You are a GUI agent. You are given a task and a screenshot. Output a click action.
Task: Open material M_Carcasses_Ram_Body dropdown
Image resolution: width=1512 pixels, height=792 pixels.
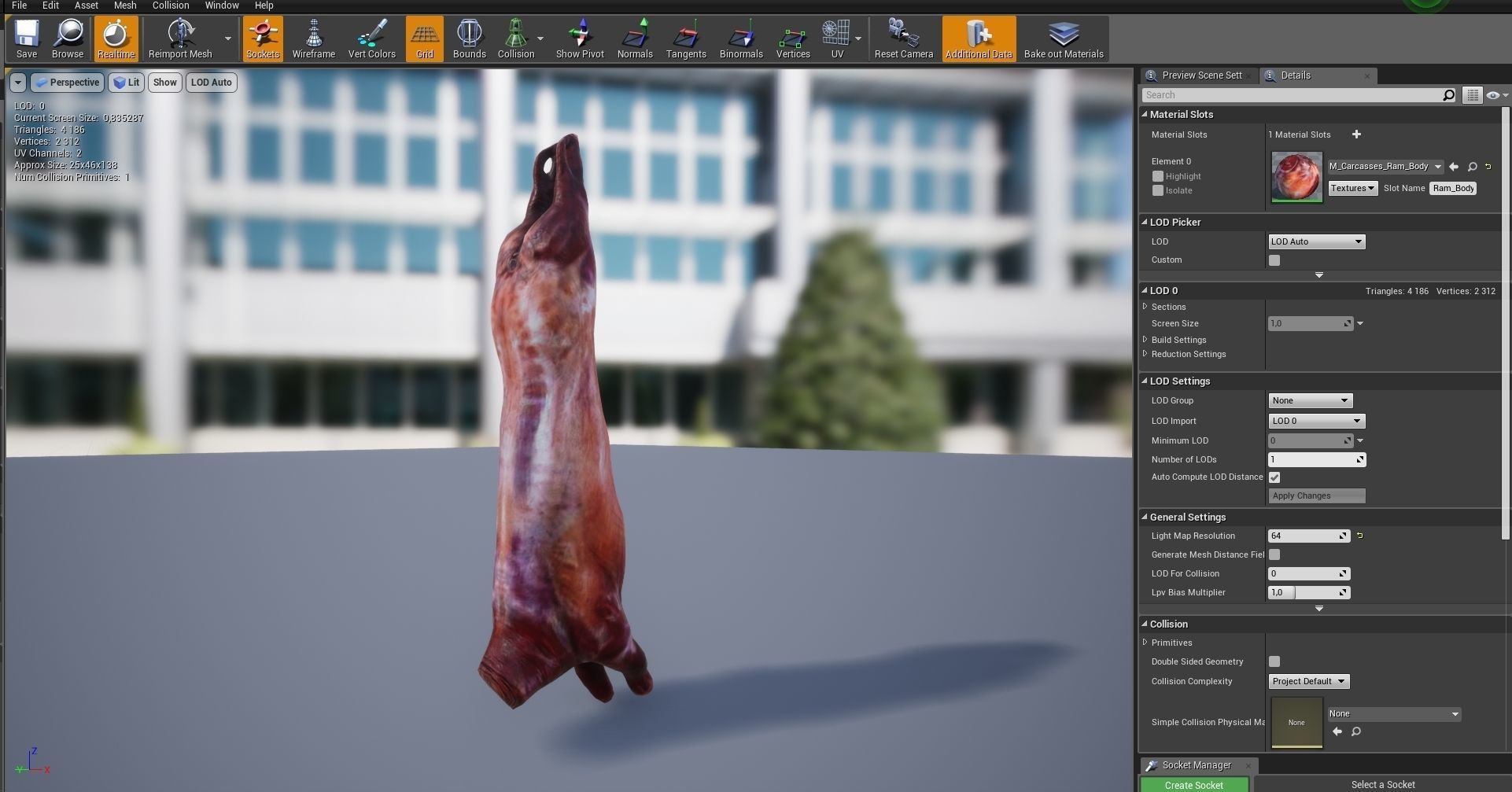tap(1385, 167)
